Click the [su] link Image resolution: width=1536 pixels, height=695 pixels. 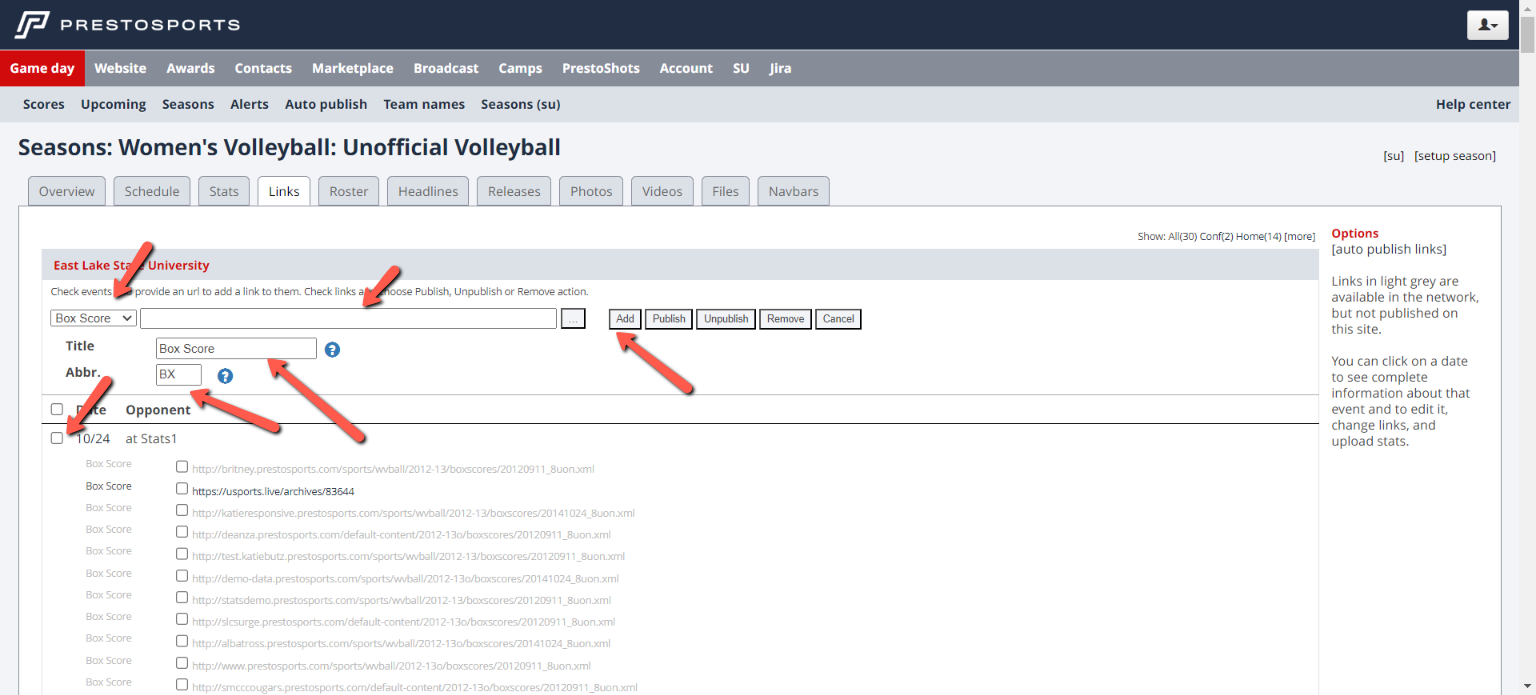pos(1393,156)
